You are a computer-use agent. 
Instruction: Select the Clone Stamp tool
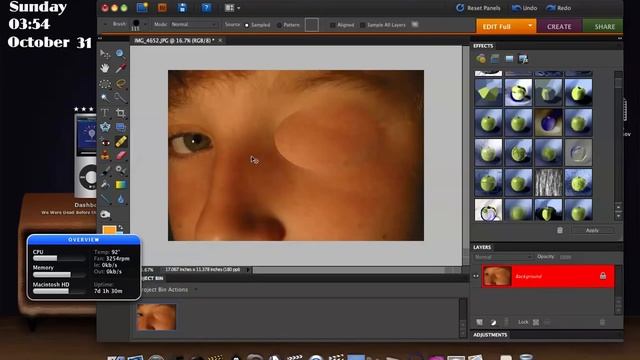[105, 156]
